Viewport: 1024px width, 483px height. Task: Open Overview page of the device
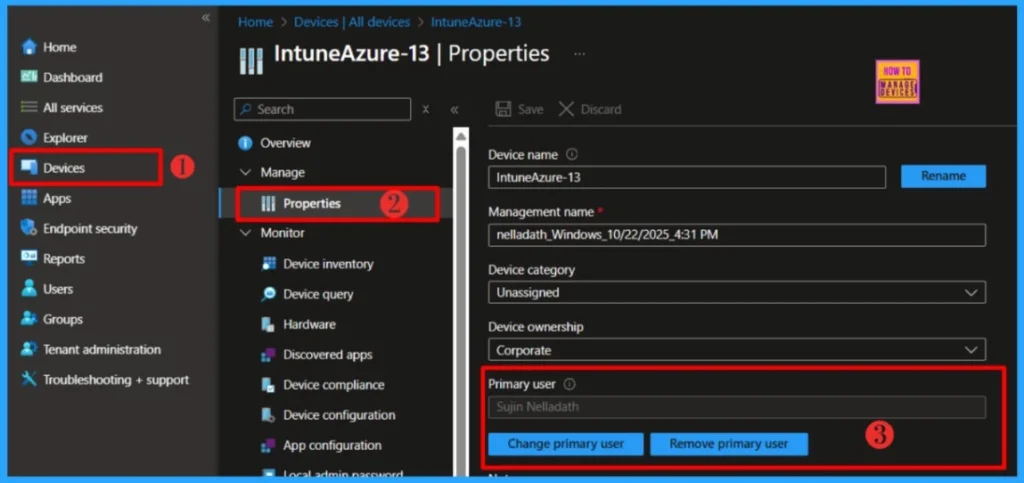[285, 143]
